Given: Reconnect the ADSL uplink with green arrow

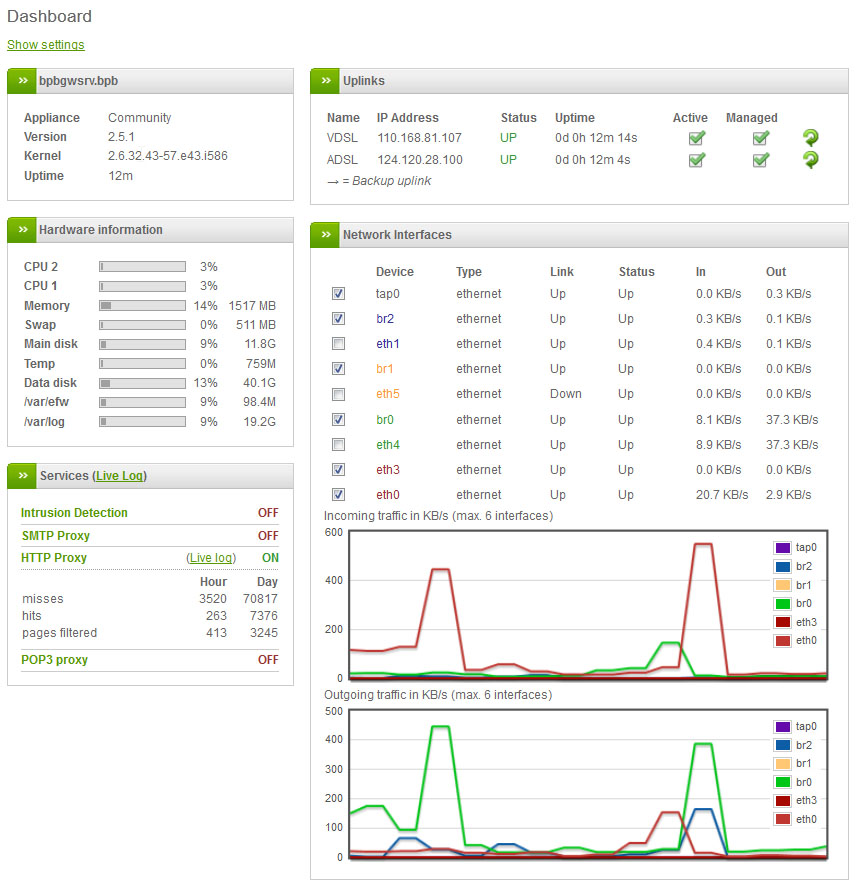Looking at the screenshot, I should [x=811, y=160].
